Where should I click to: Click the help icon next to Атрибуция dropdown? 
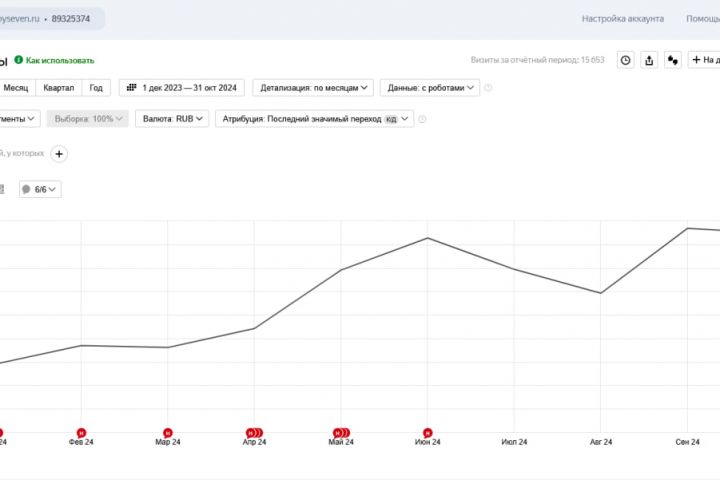click(x=422, y=119)
